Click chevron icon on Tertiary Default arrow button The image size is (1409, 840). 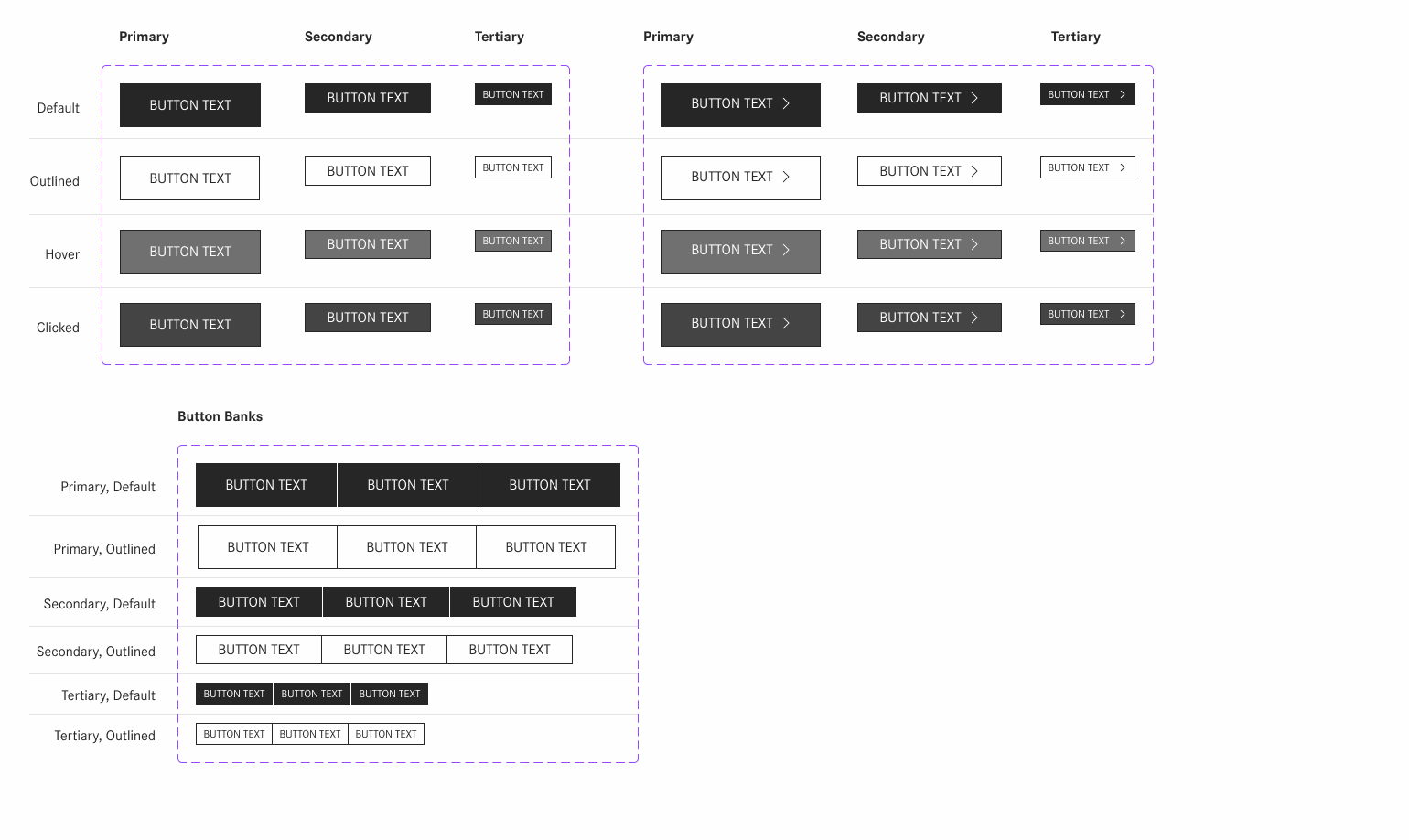1123,94
